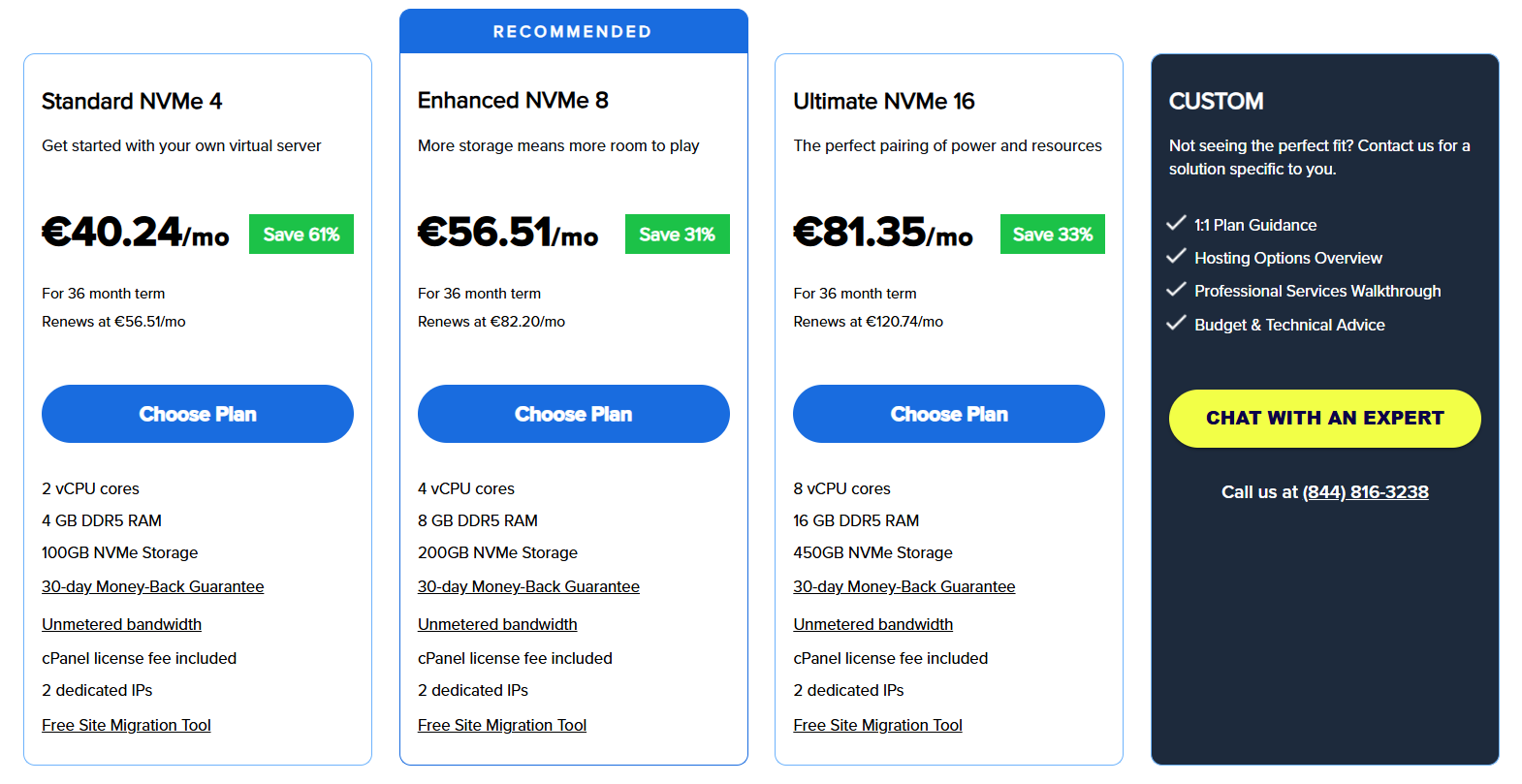Choose the Enhanced NVMe 8 plan

pyautogui.click(x=573, y=414)
